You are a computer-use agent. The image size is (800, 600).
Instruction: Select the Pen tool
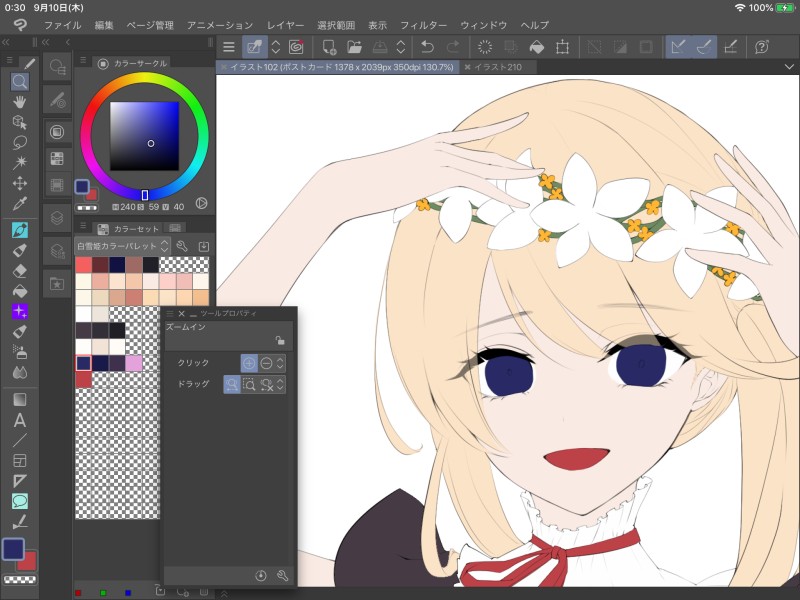click(x=19, y=230)
